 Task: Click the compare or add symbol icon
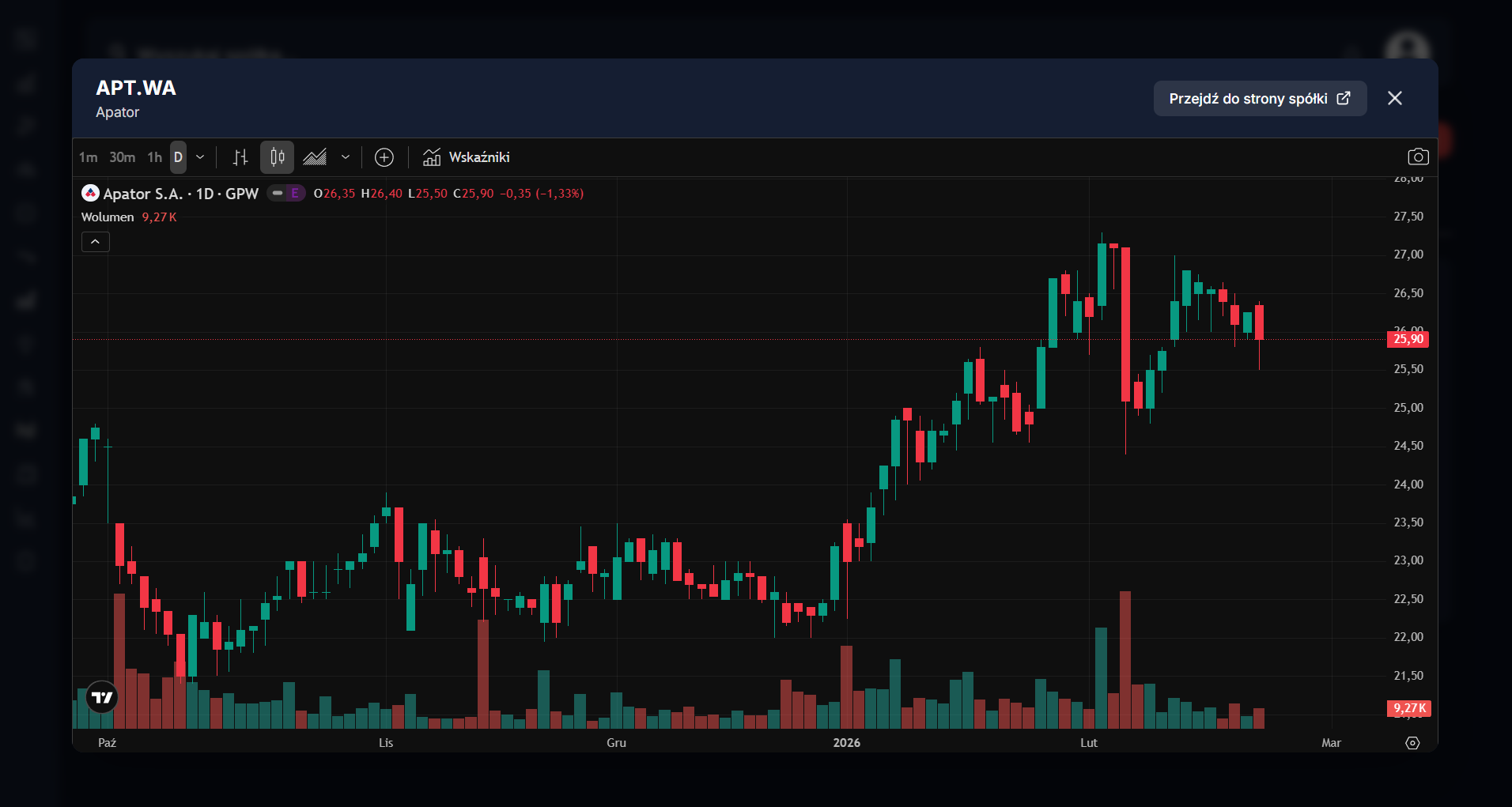pos(384,157)
